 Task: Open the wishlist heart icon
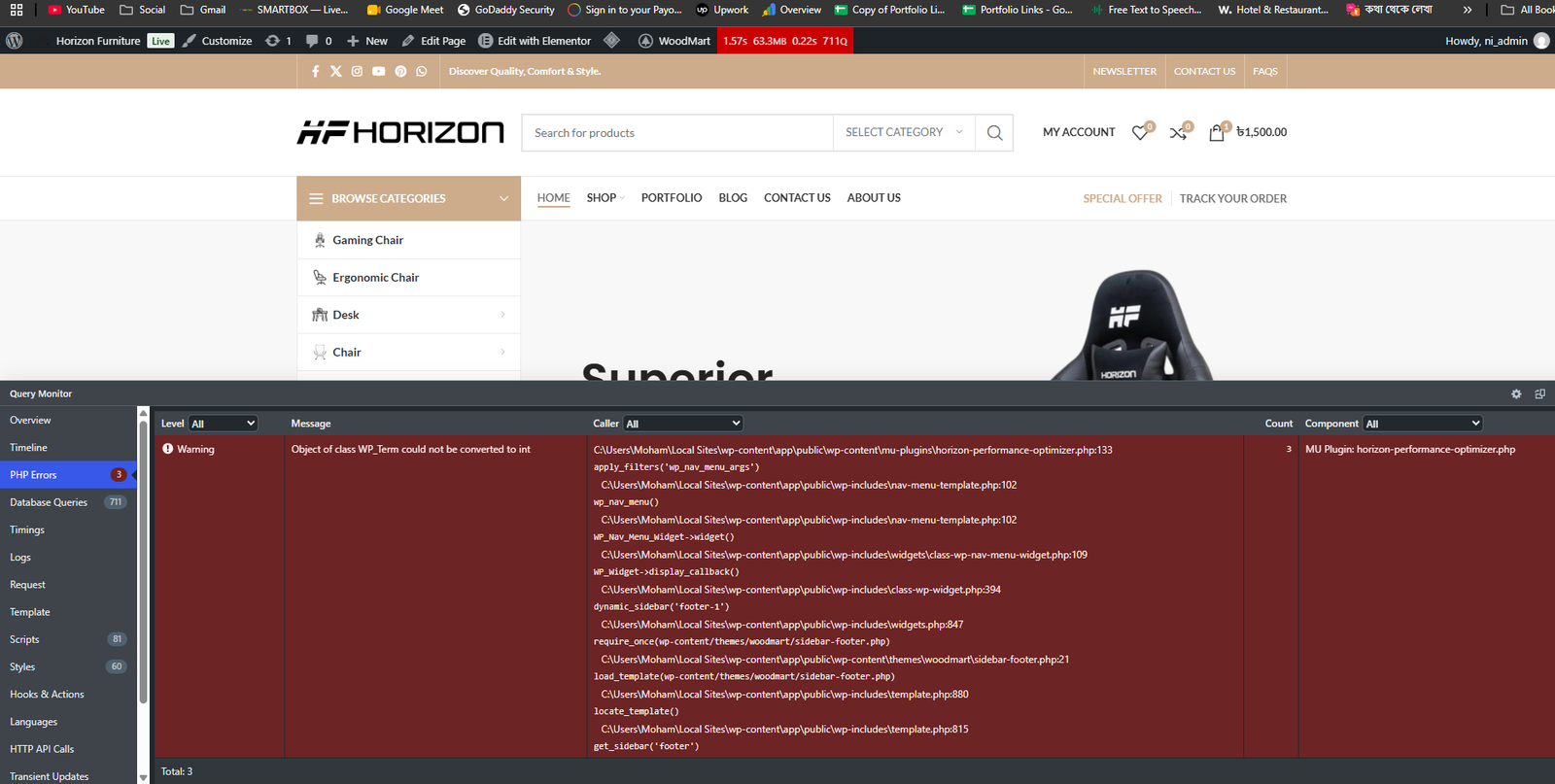(x=1141, y=132)
